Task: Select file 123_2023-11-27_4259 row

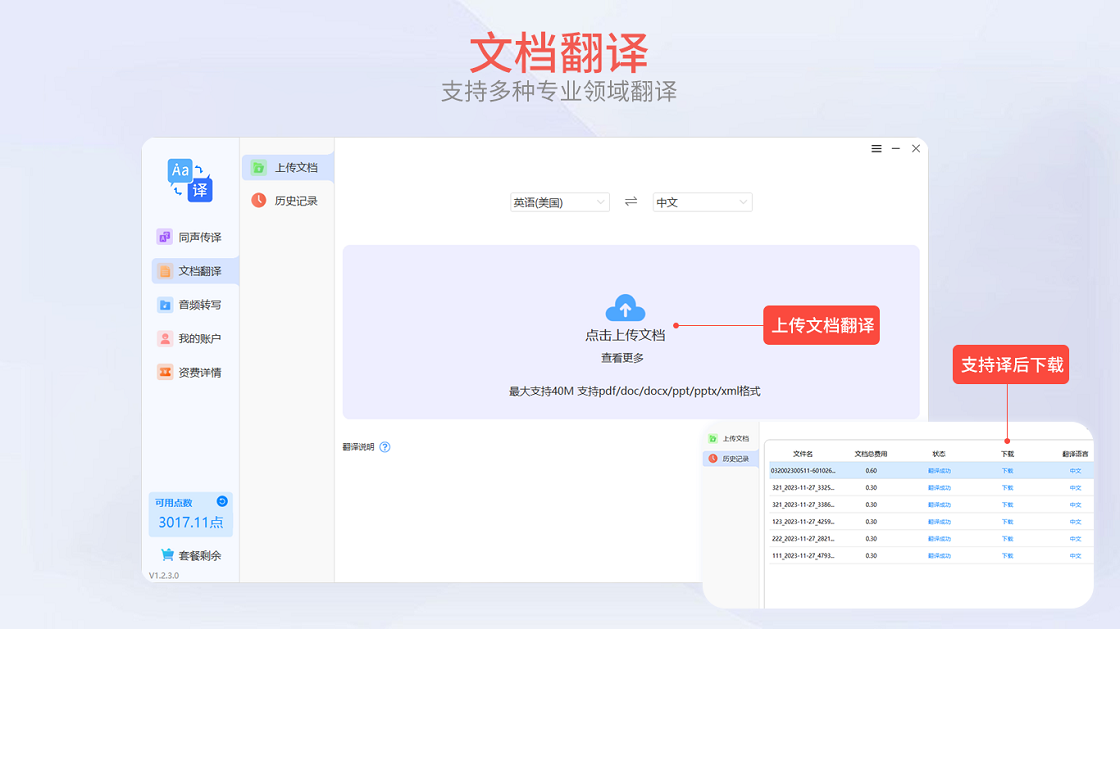Action: (x=931, y=521)
